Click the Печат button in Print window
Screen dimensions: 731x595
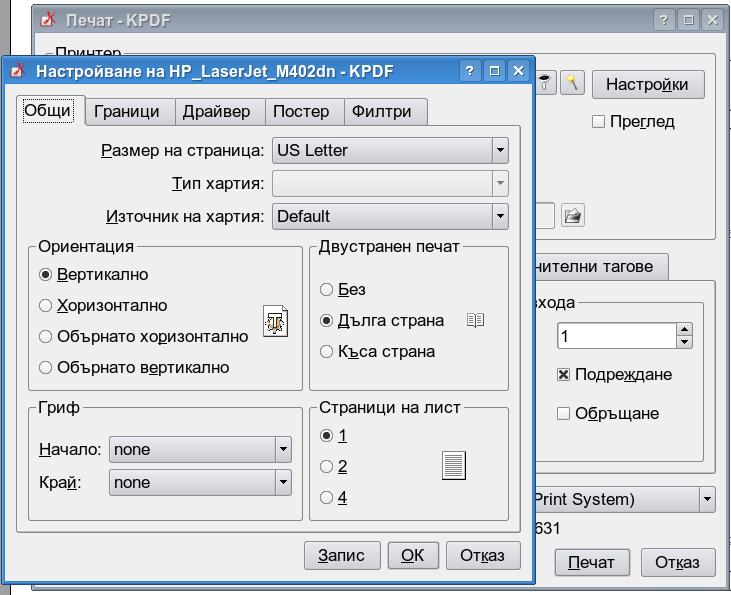point(592,562)
